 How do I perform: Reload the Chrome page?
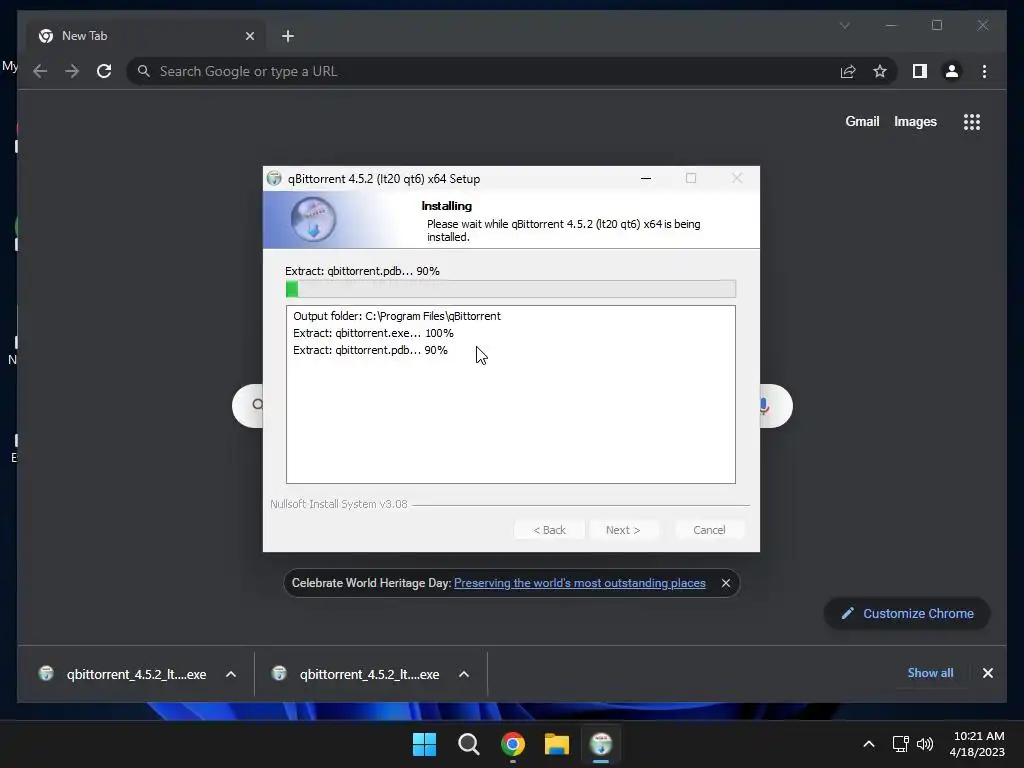104,71
